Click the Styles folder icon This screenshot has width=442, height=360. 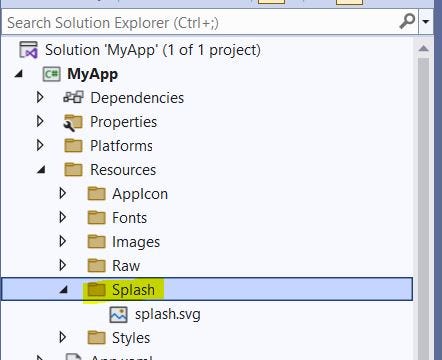97,338
